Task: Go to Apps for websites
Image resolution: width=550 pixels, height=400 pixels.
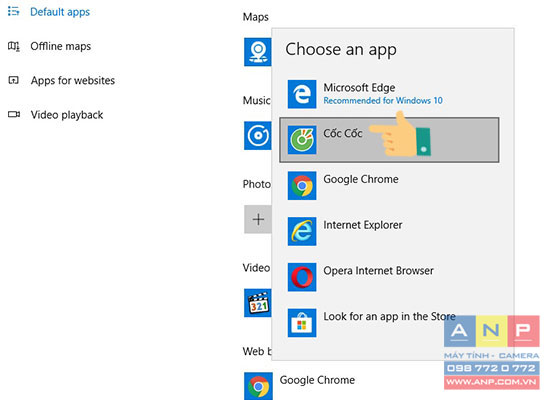Action: 73,80
